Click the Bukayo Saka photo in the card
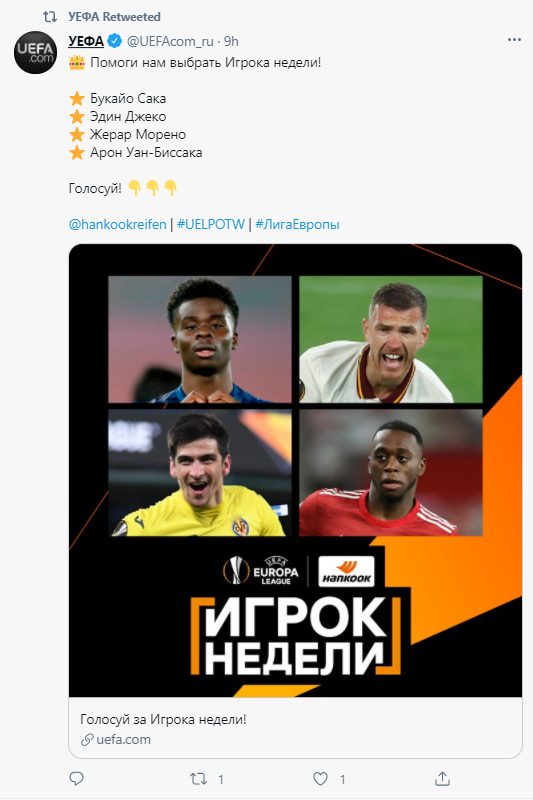 (x=200, y=339)
